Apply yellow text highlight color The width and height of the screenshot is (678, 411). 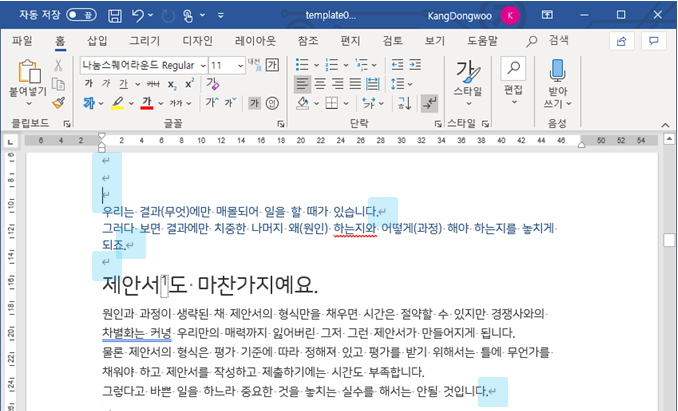click(117, 103)
